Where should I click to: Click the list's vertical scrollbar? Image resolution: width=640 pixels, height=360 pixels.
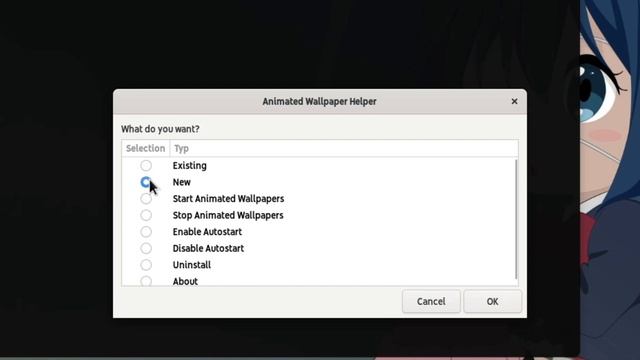[x=516, y=219]
